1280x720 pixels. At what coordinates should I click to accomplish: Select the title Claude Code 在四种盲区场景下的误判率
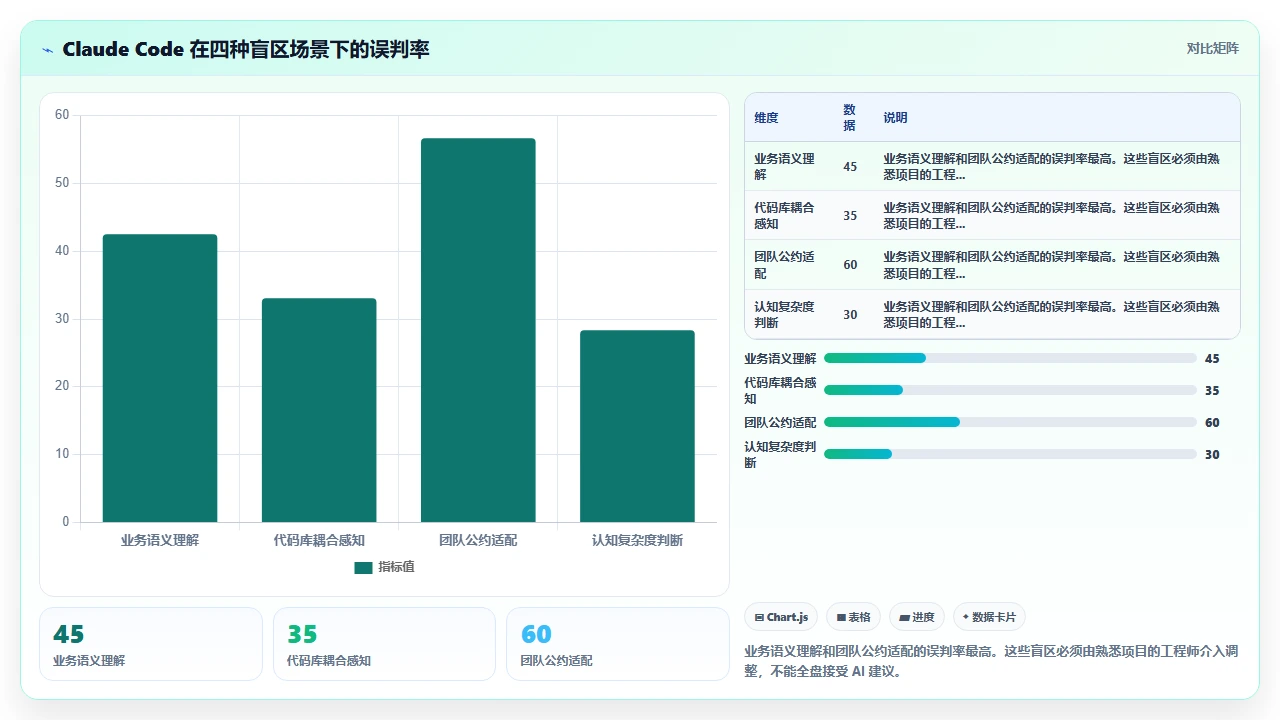(245, 49)
